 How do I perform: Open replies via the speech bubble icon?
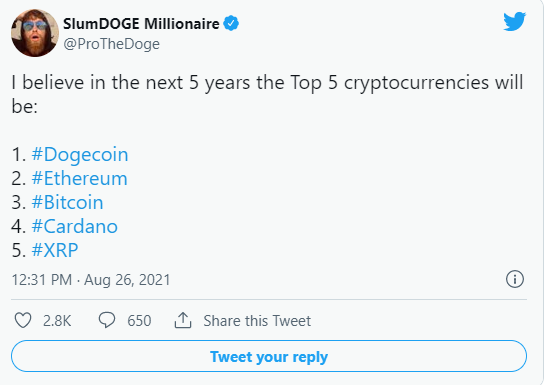pyautogui.click(x=107, y=320)
